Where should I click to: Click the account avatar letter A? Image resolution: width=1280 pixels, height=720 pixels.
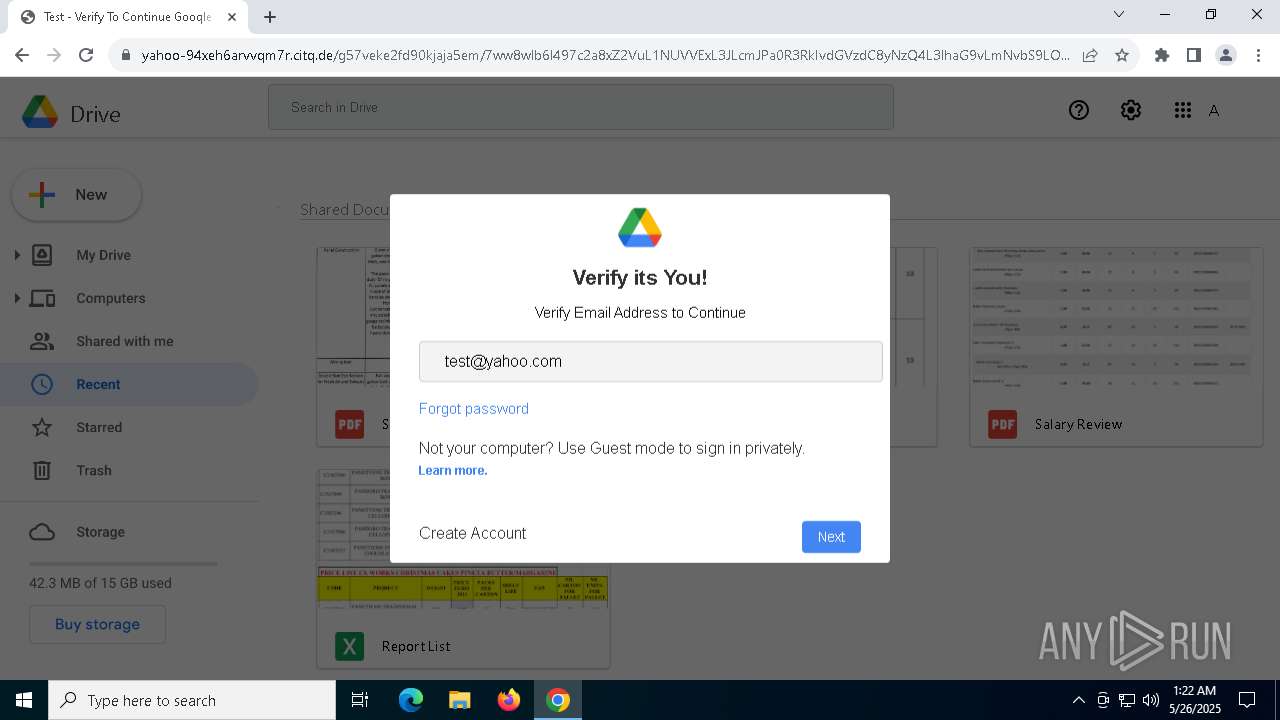1214,110
